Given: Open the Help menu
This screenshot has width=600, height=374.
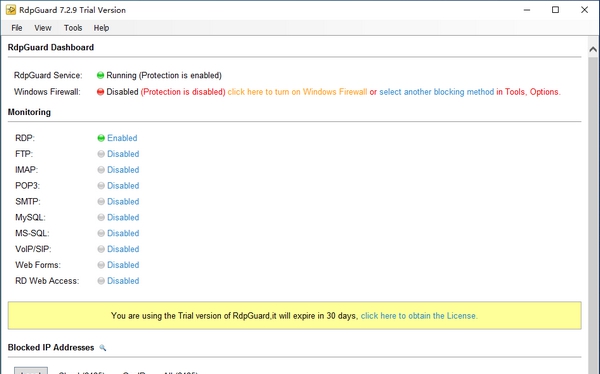Looking at the screenshot, I should pyautogui.click(x=101, y=28).
